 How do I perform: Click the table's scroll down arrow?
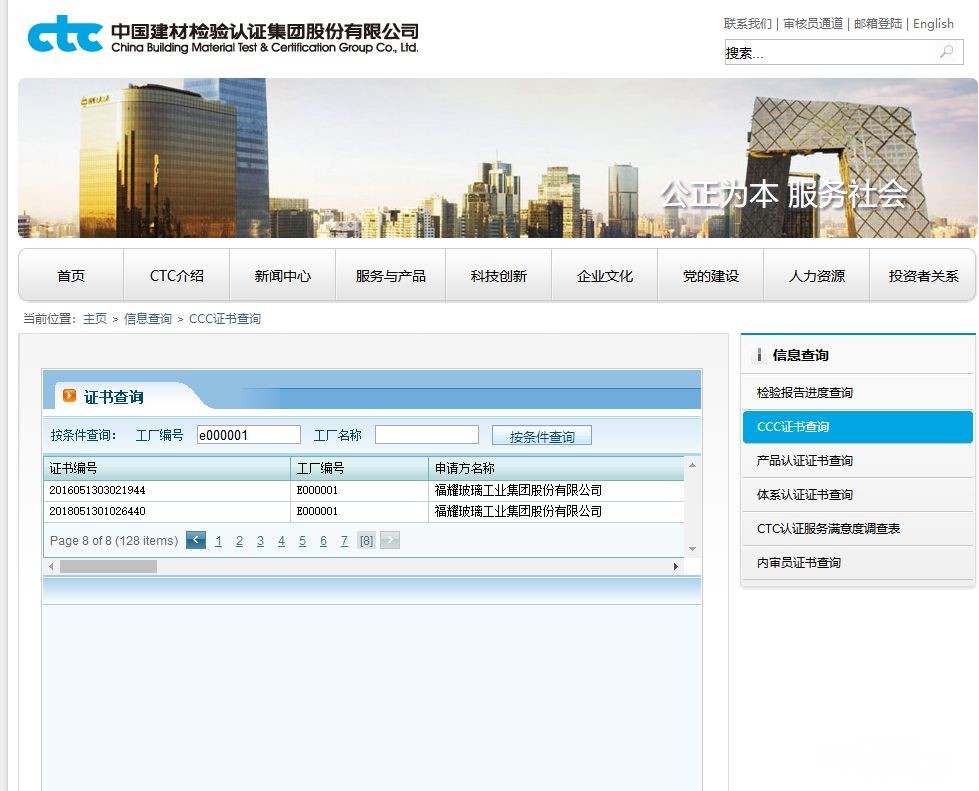(x=692, y=548)
